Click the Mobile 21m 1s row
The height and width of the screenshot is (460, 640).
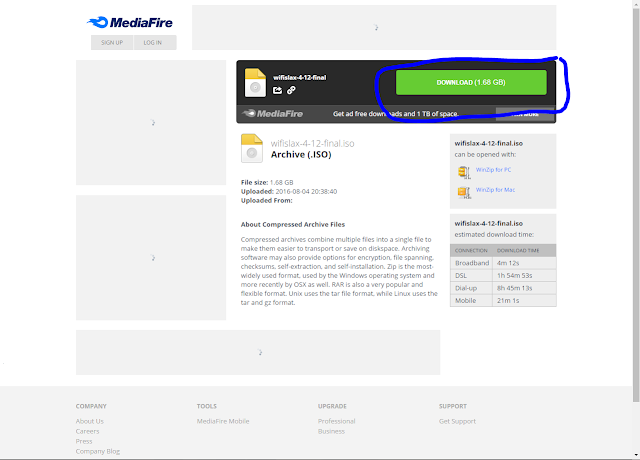503,300
